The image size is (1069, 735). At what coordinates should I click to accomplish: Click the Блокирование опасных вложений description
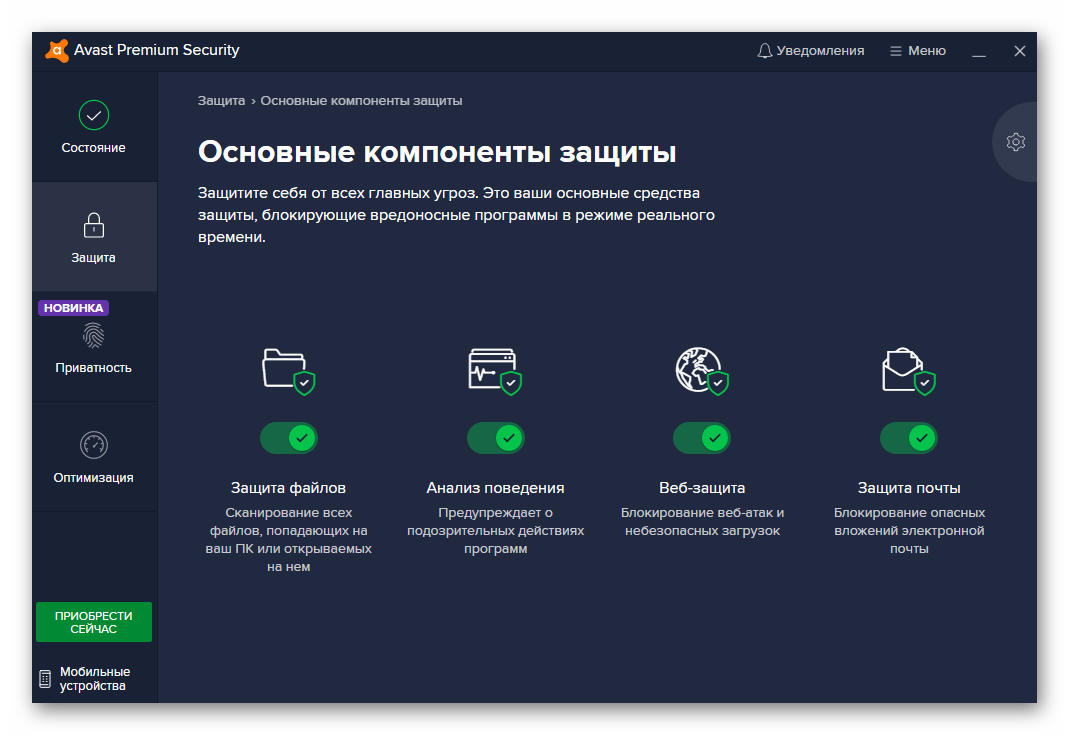tap(909, 530)
